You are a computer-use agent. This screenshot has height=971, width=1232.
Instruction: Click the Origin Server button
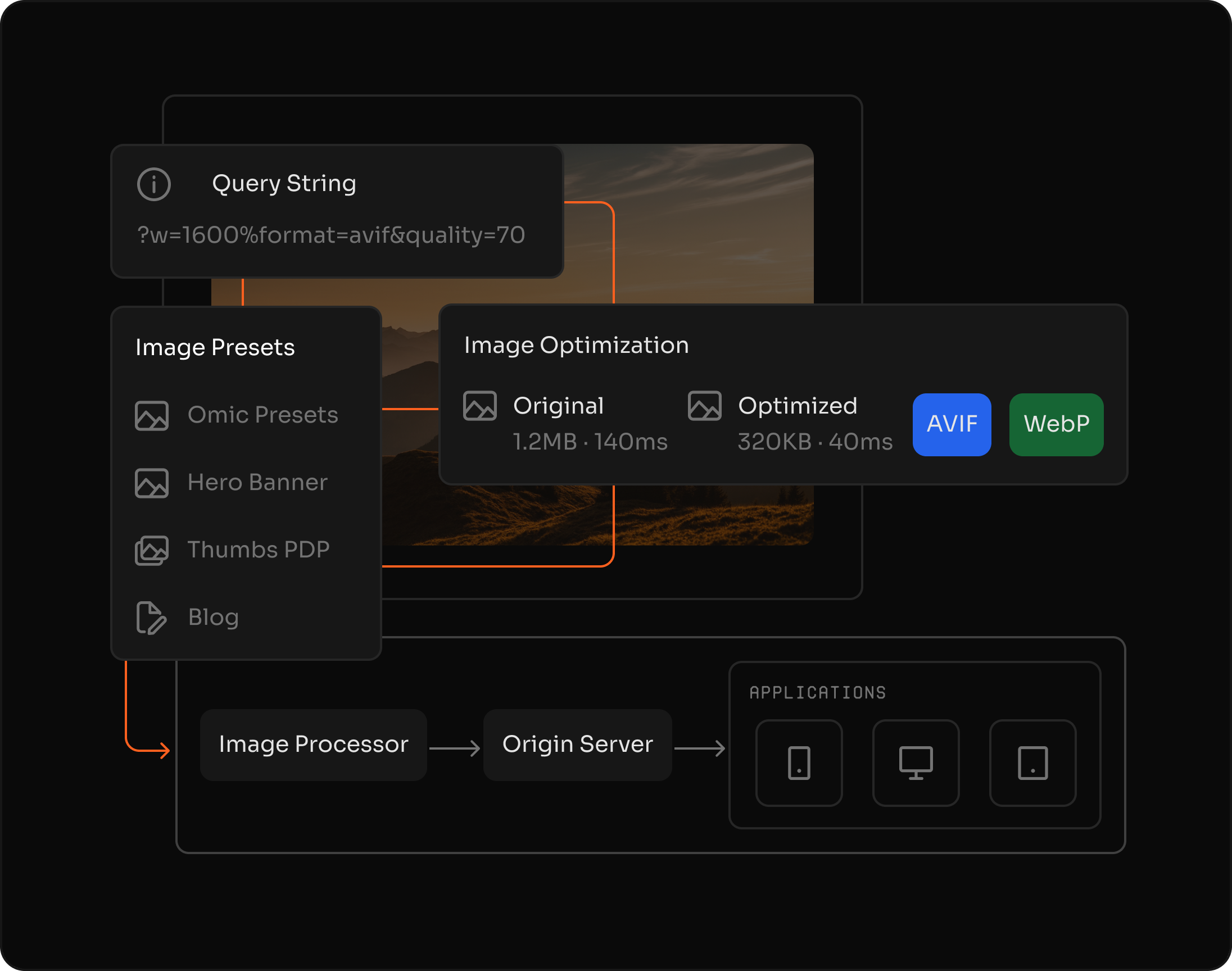[577, 745]
